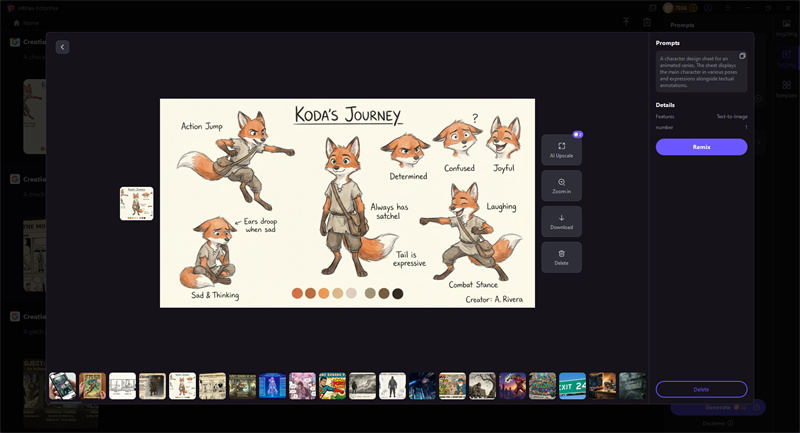Click the Details heading
Screen dimensions: 800x433
coord(665,105)
